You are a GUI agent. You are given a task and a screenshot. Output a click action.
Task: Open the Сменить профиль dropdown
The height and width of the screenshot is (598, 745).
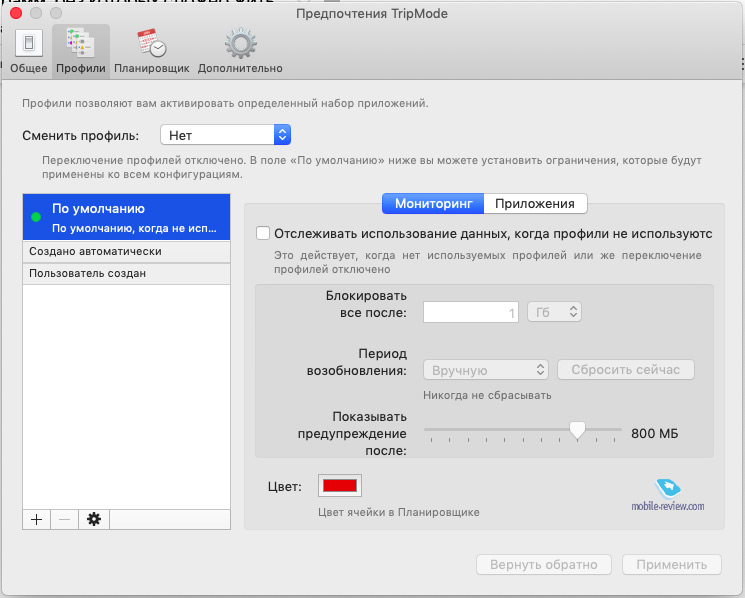point(226,135)
